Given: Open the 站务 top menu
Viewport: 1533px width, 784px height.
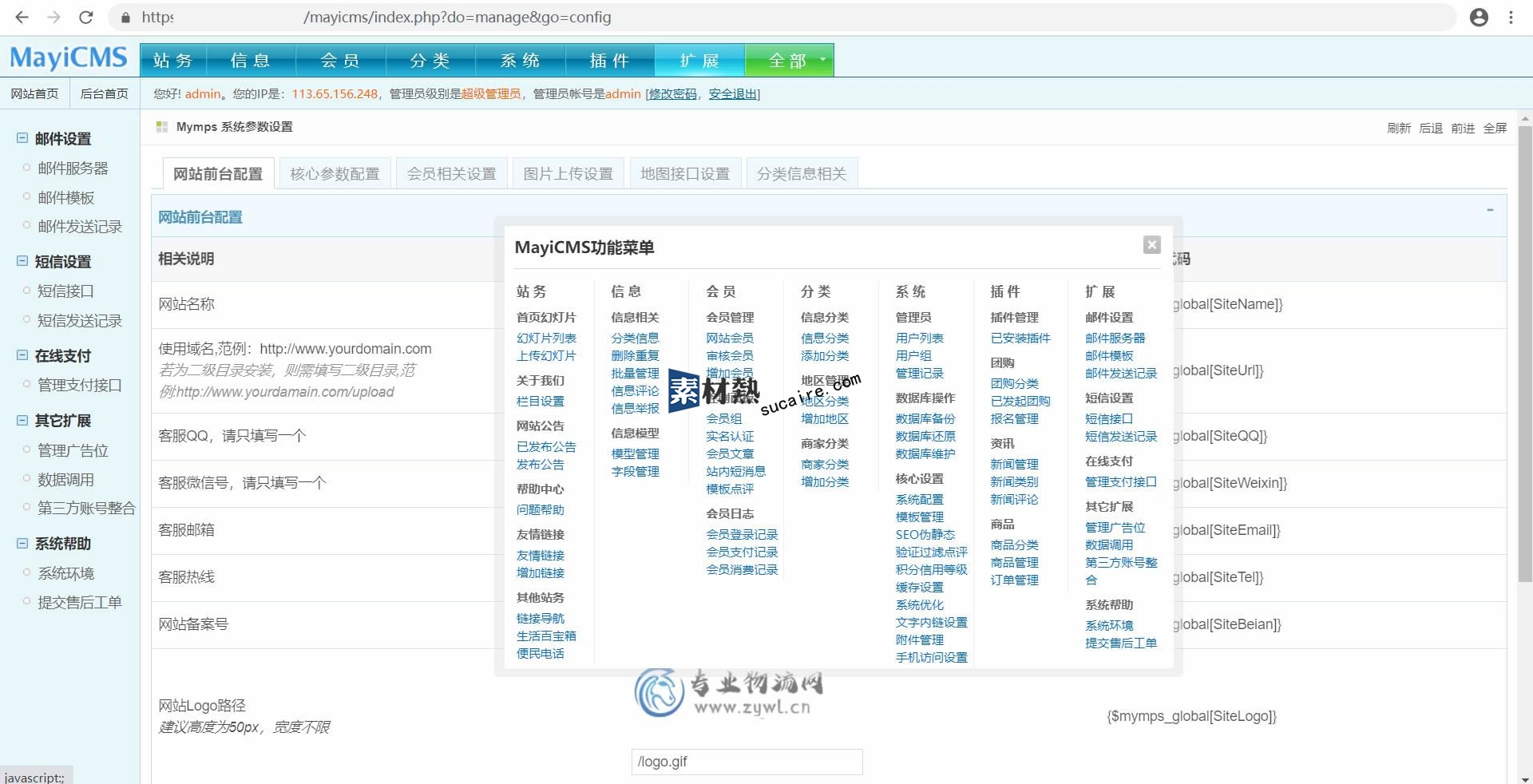Looking at the screenshot, I should coord(173,61).
